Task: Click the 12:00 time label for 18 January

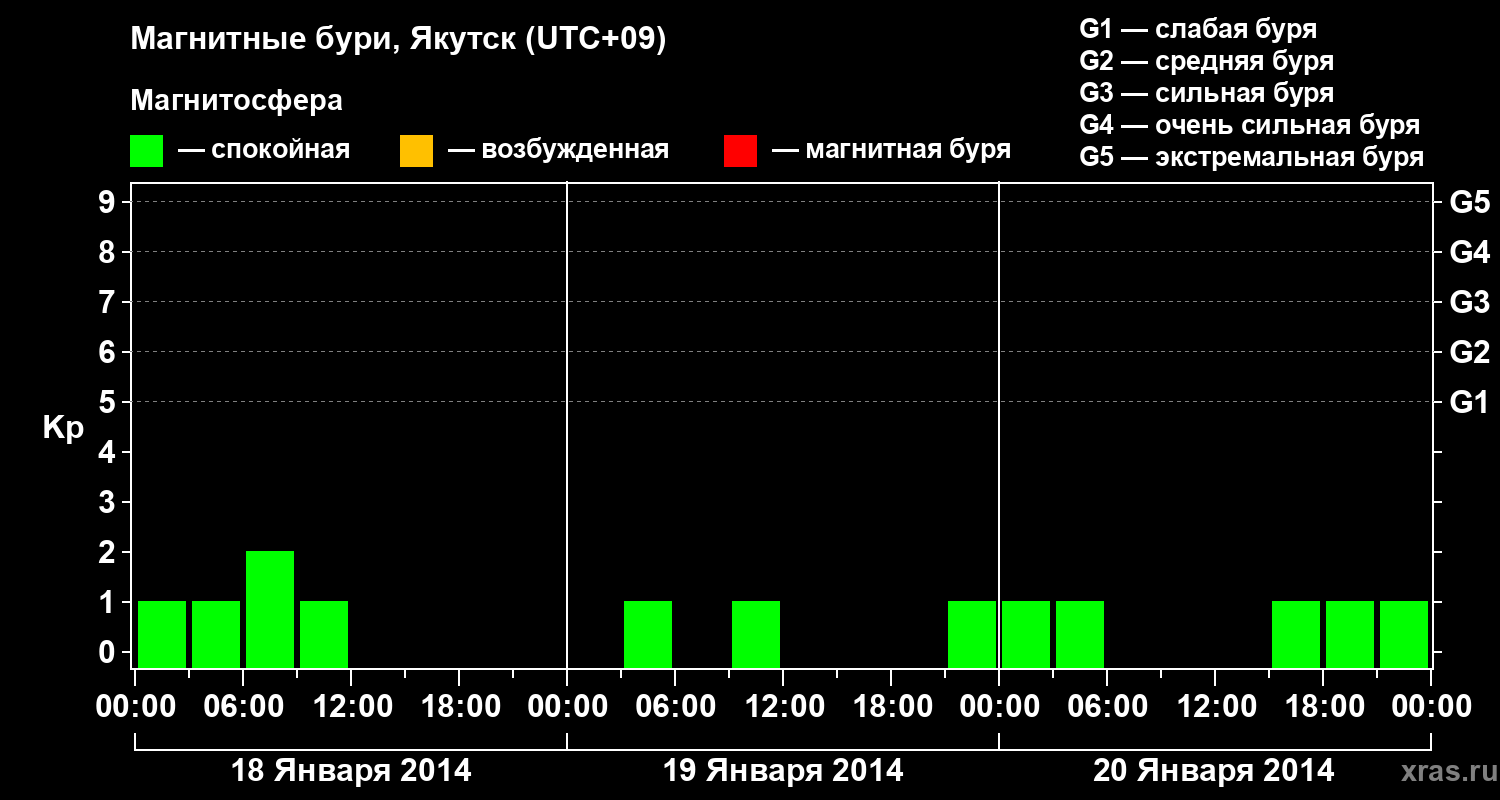Action: tap(351, 707)
